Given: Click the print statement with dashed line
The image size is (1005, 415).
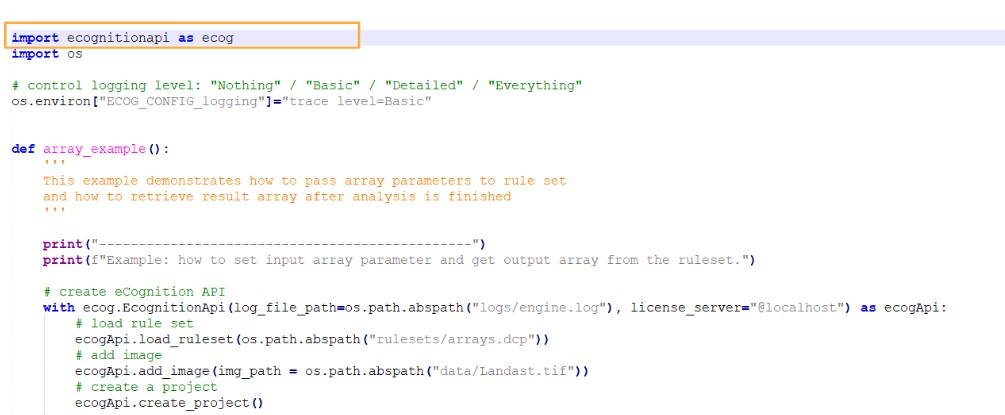Looking at the screenshot, I should (263, 244).
